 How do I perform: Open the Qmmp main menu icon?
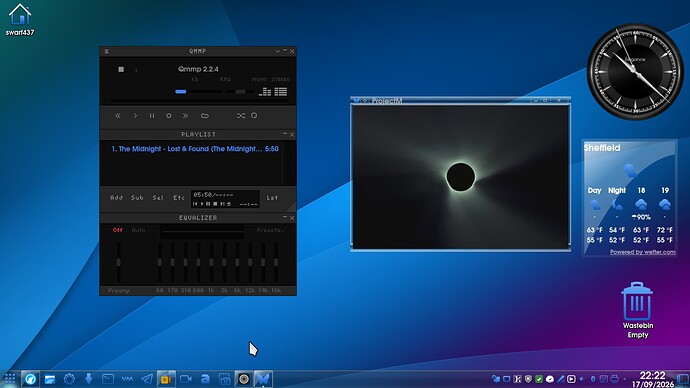(x=106, y=51)
